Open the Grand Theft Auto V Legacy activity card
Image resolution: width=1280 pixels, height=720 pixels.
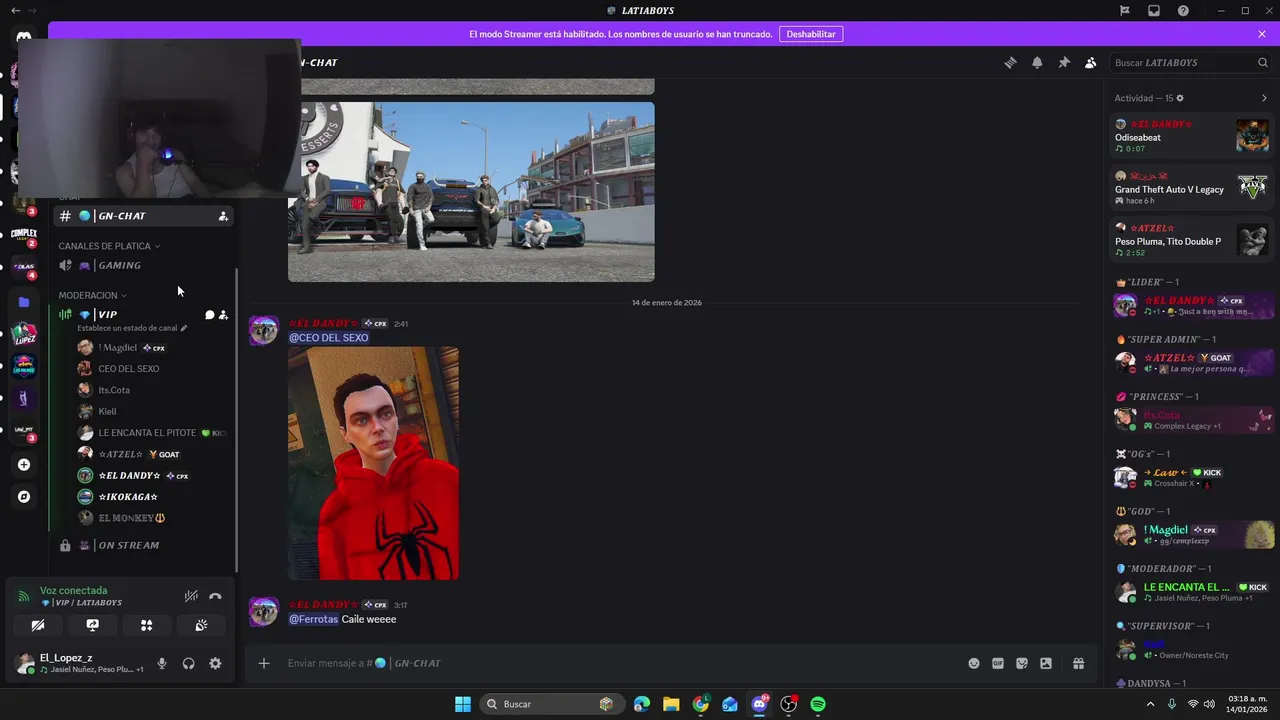click(x=1192, y=188)
